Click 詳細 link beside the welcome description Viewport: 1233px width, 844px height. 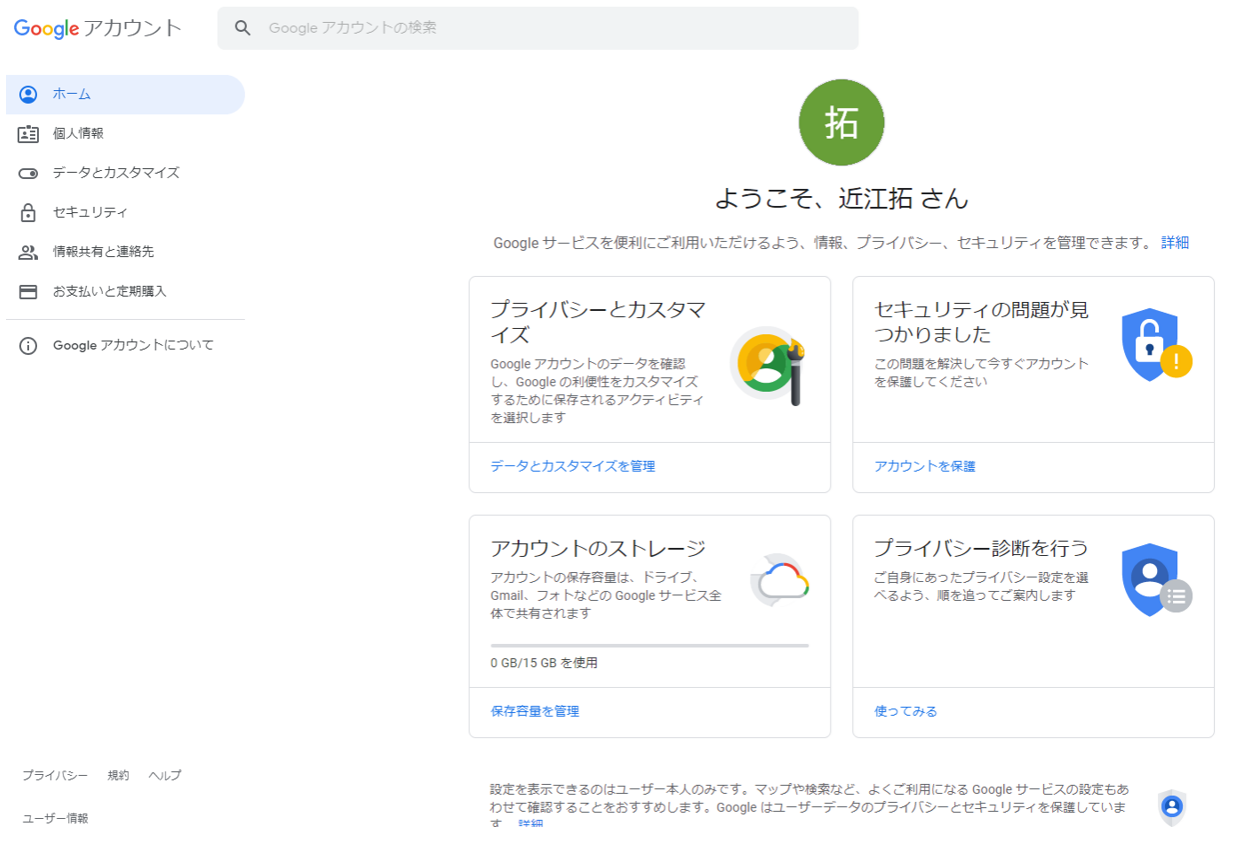[x=1175, y=243]
